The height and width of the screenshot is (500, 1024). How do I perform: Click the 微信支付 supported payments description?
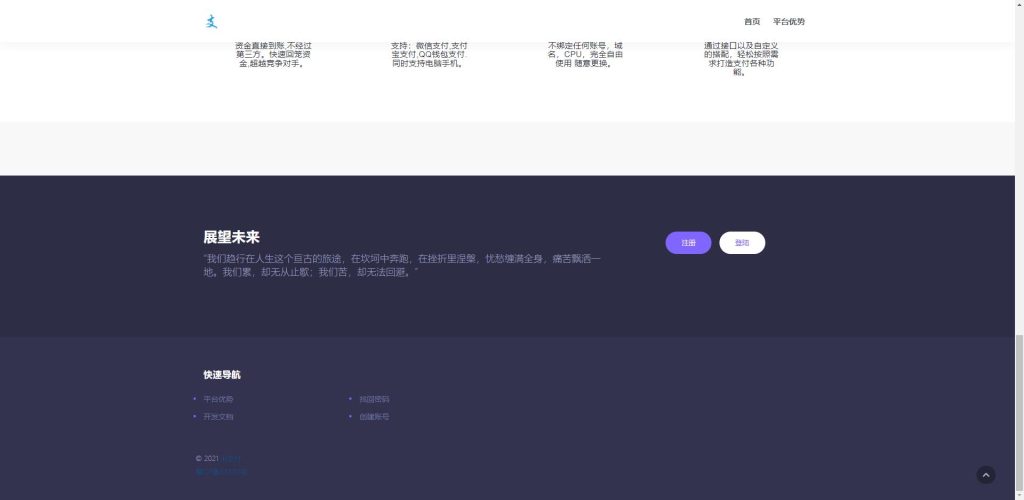point(429,54)
